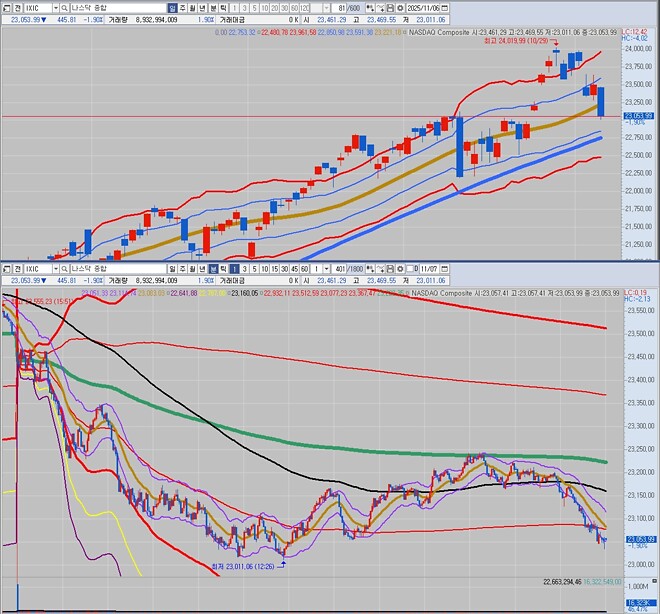This screenshot has height=614, width=660.
Task: Click the window link icon in bottom chart toolbar
Action: point(7,269)
